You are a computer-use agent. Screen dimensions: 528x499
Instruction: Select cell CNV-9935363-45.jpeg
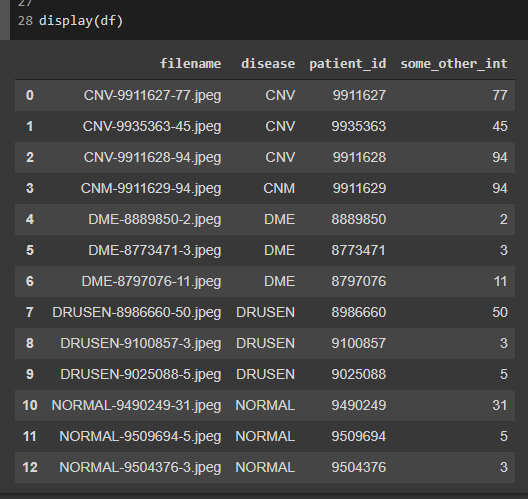pyautogui.click(x=152, y=127)
